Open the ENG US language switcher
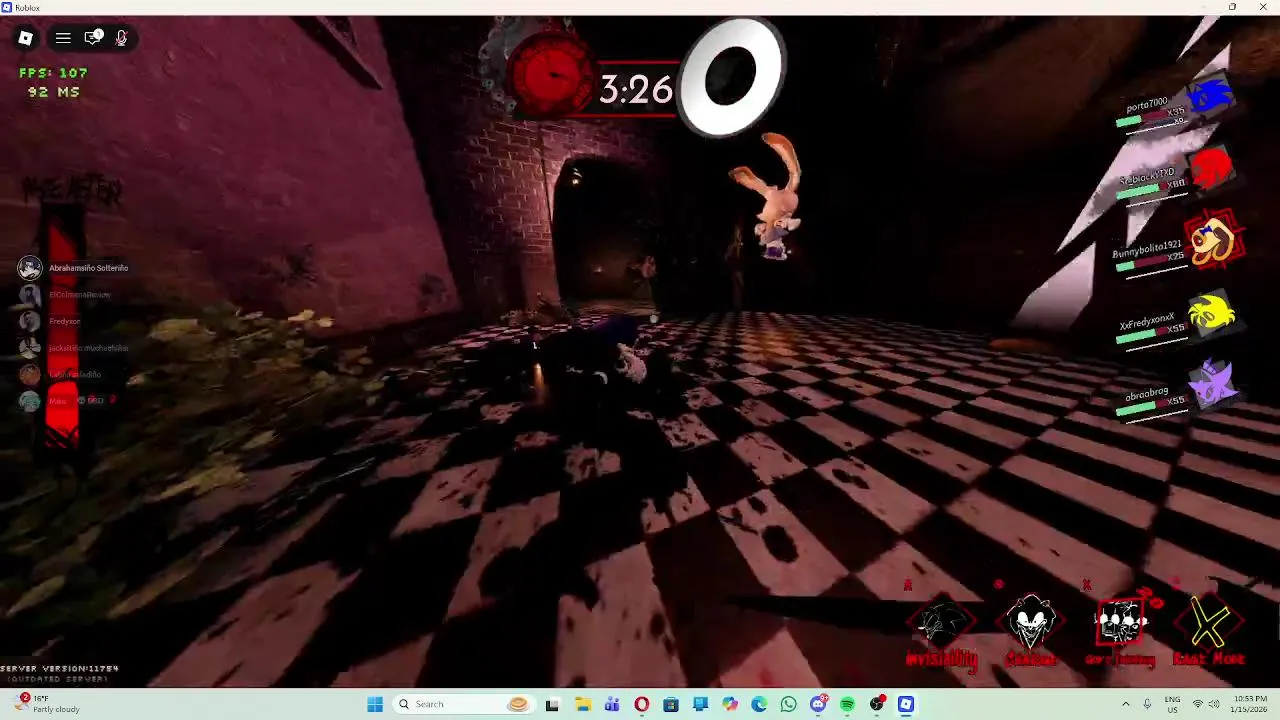This screenshot has height=720, width=1280. [1173, 704]
